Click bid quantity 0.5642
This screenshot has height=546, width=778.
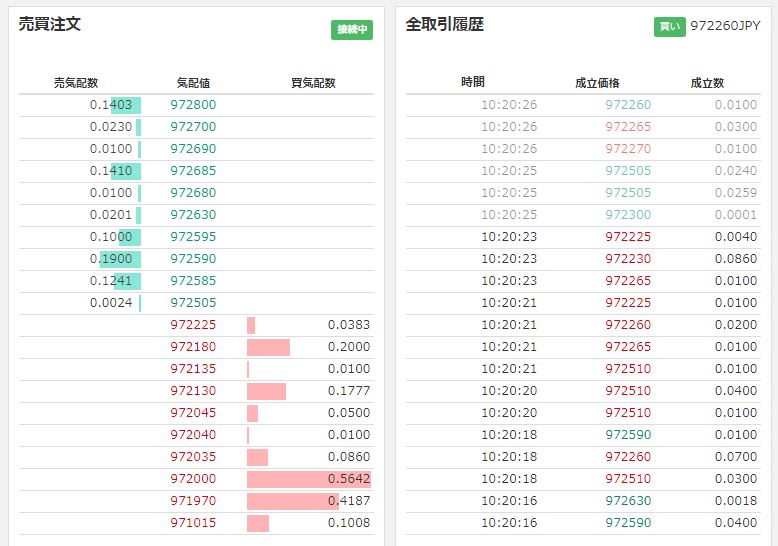click(349, 479)
